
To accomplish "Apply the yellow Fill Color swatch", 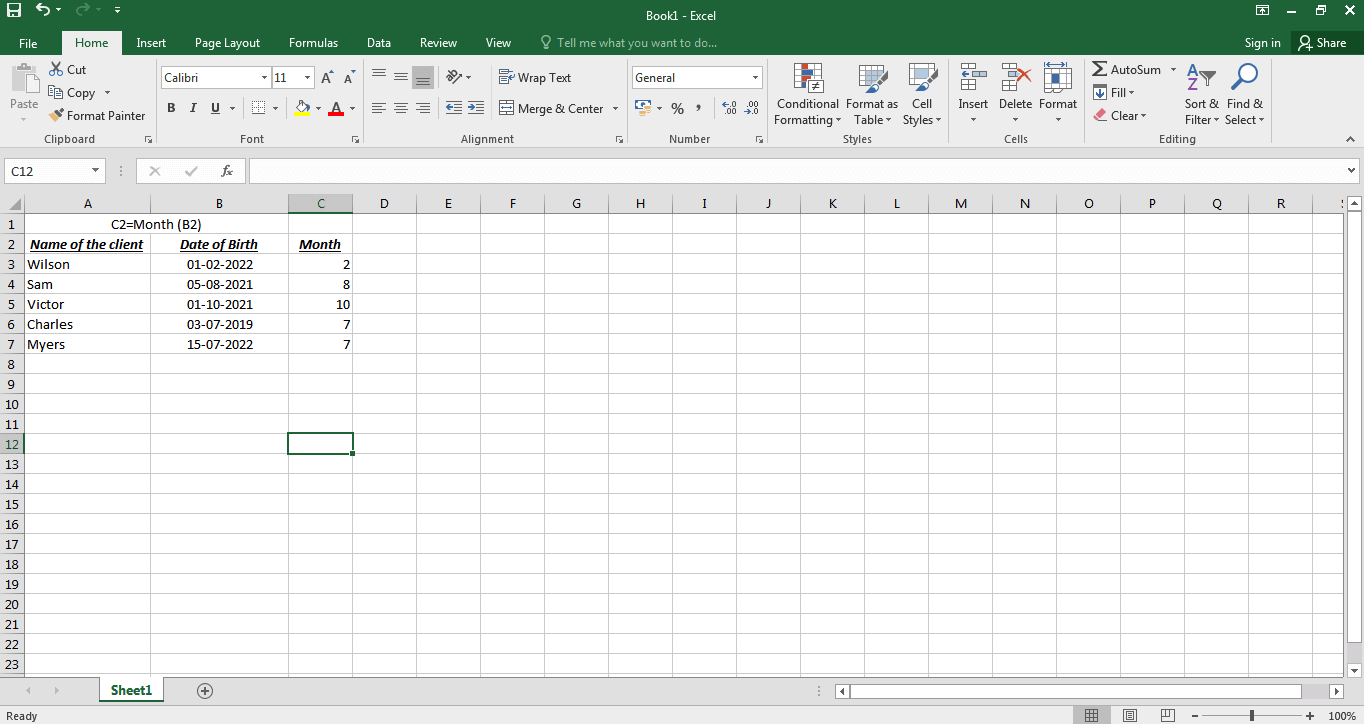I will tap(302, 108).
